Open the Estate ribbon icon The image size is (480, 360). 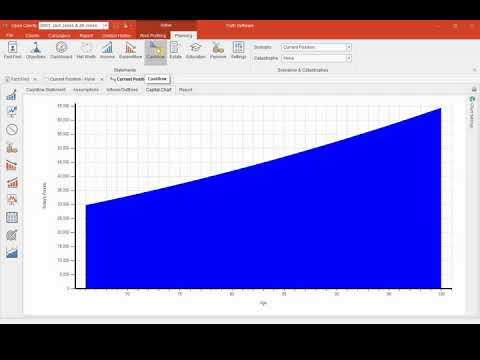[175, 50]
